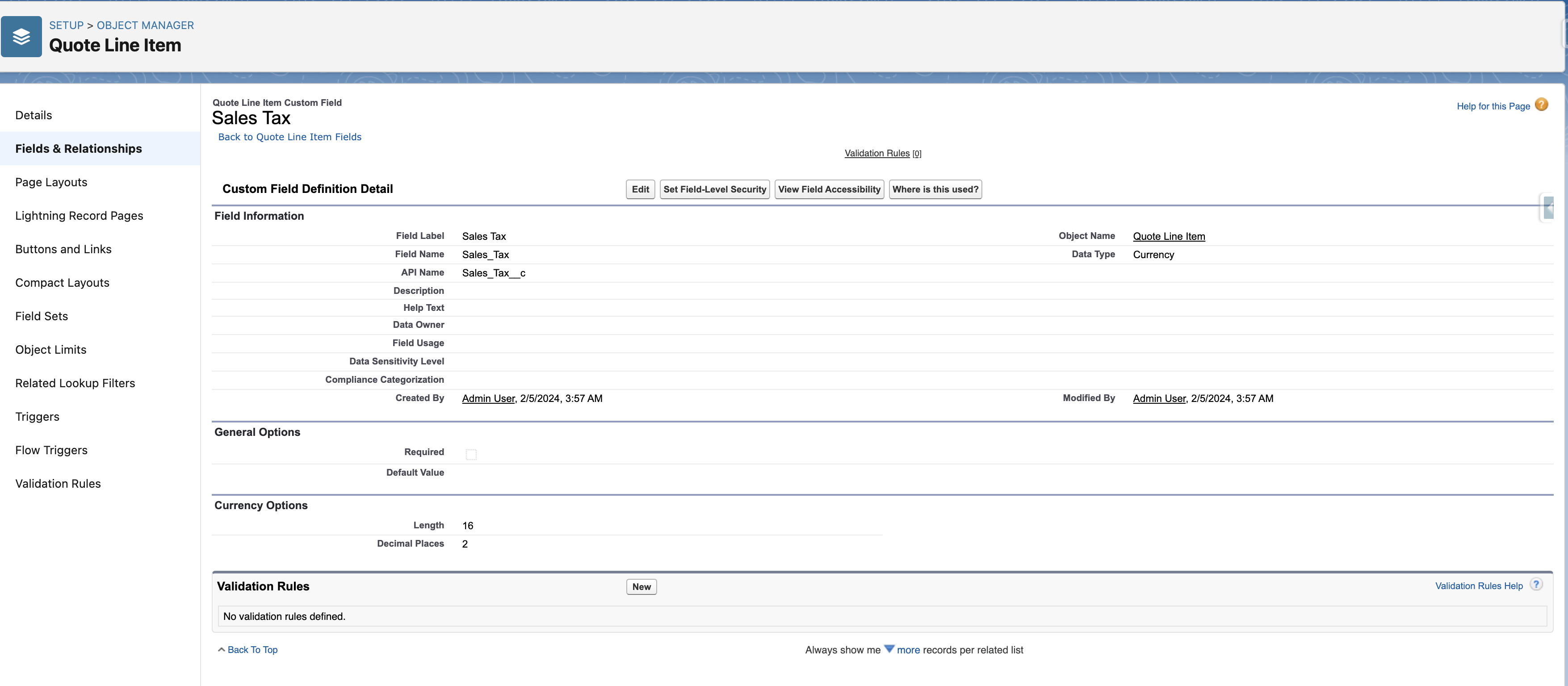
Task: Click Help for this Page link
Action: (x=1493, y=106)
